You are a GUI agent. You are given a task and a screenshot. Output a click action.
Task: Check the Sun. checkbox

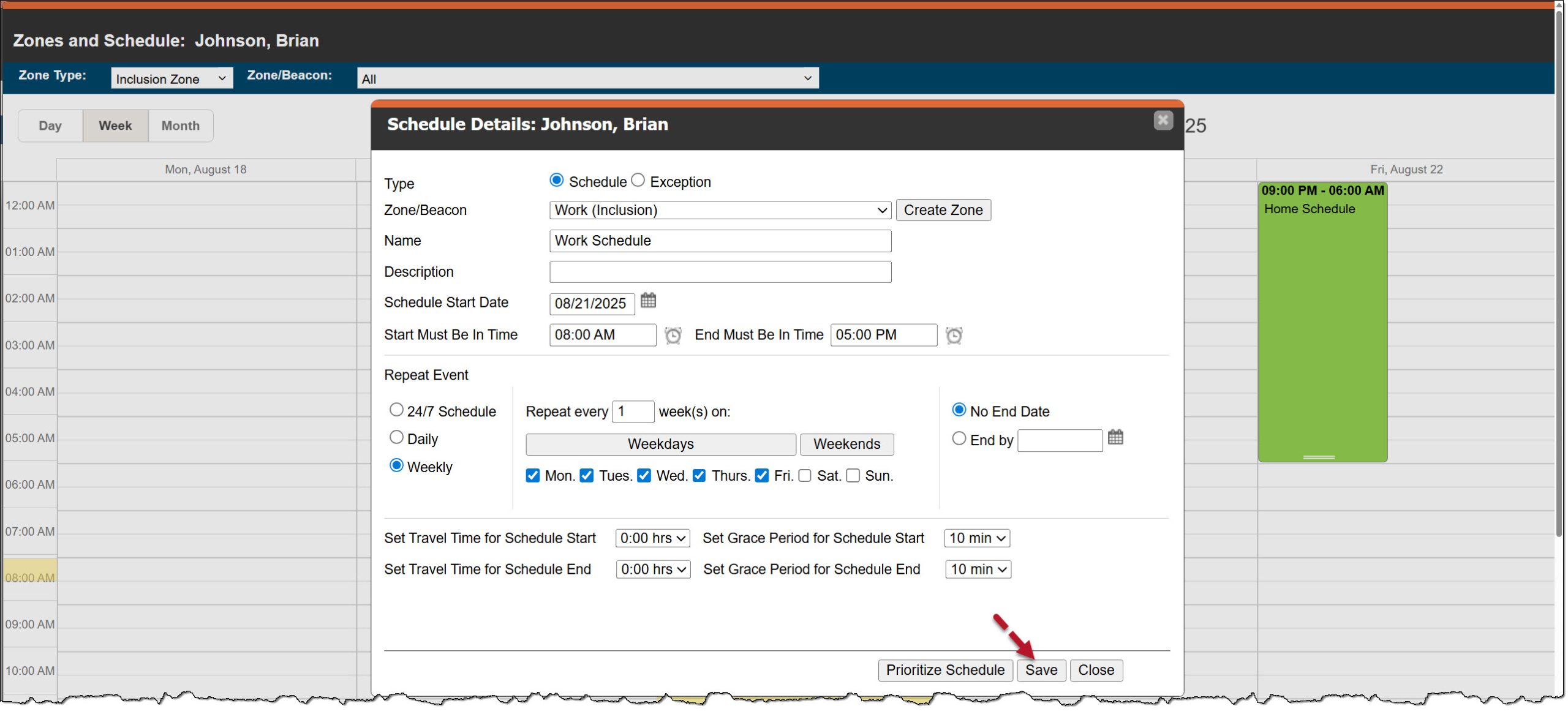point(853,476)
